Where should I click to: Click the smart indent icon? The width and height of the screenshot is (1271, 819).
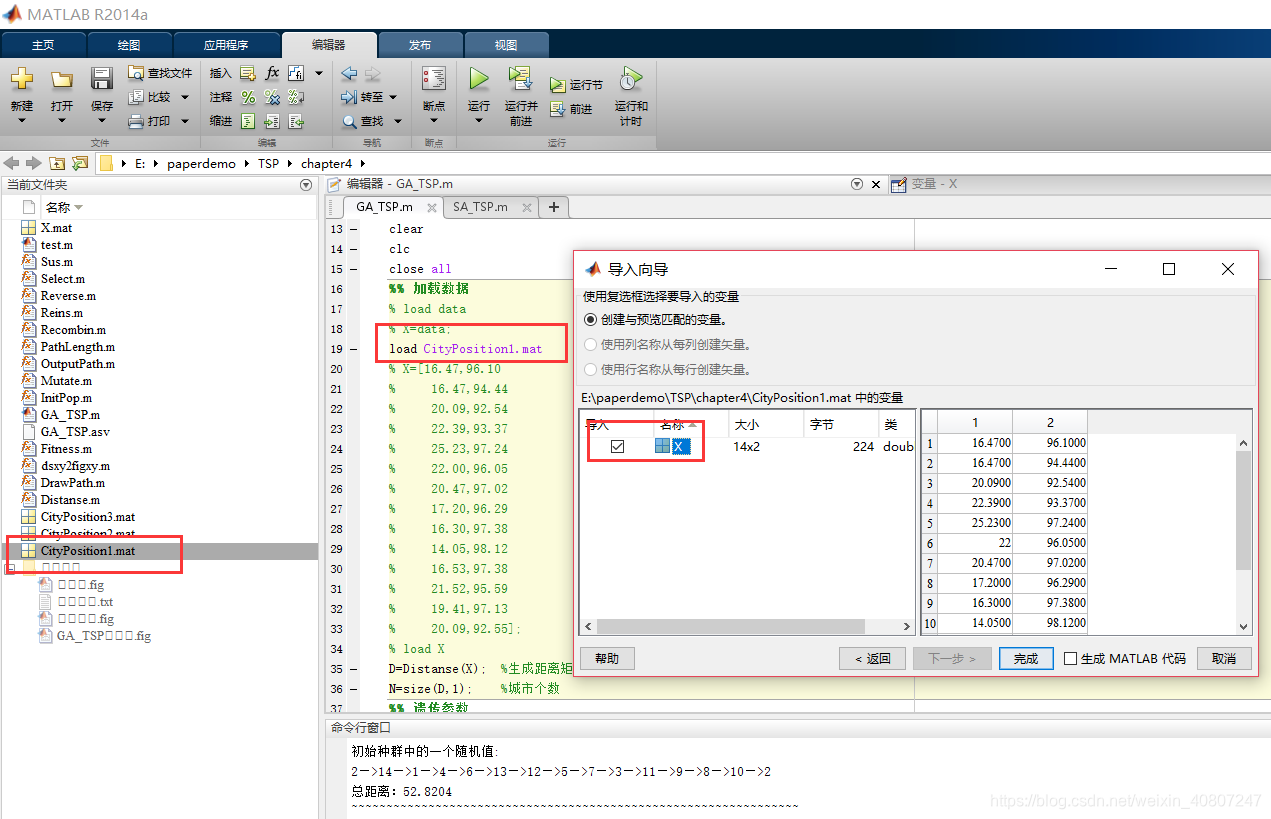tap(247, 121)
